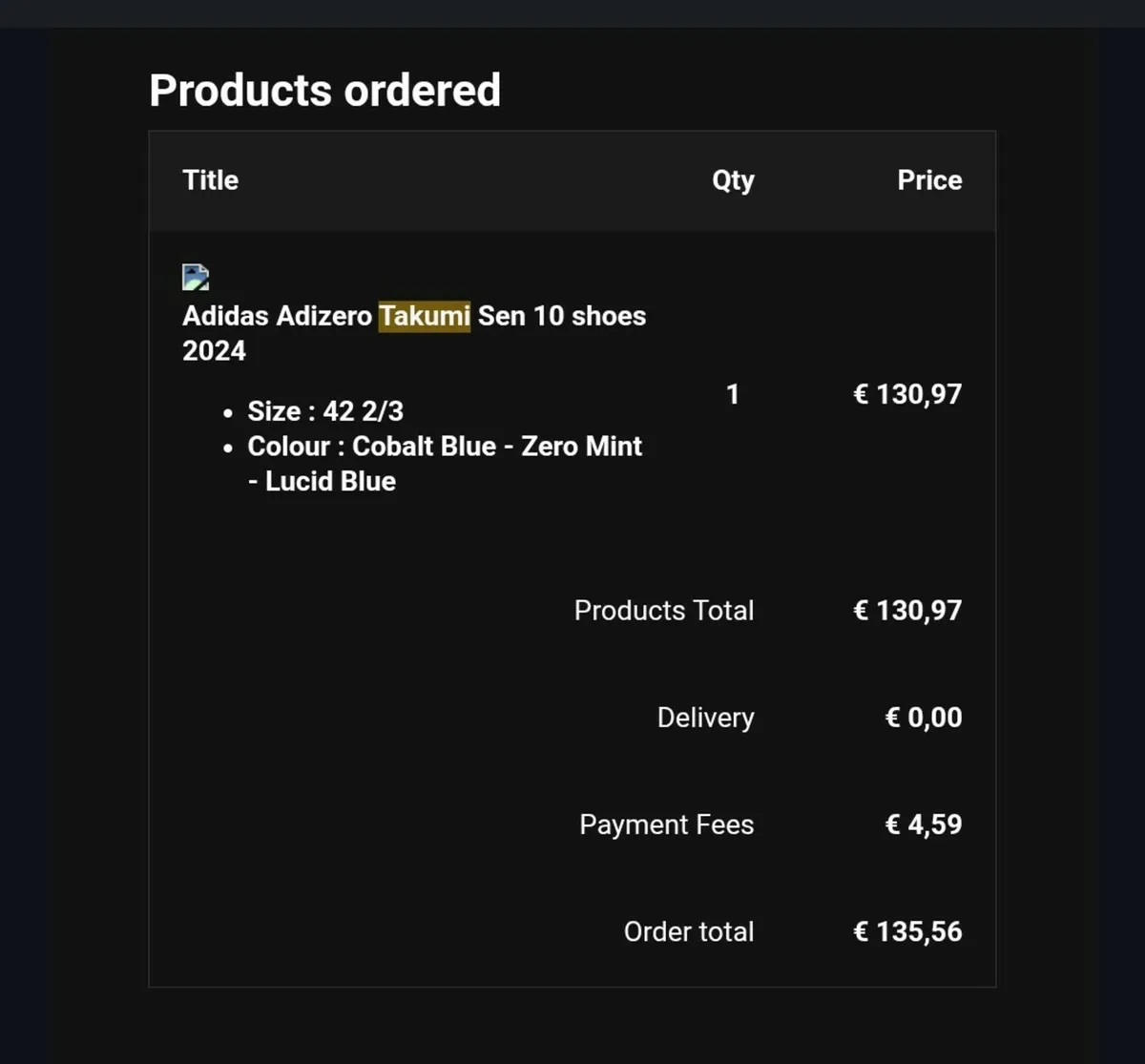The image size is (1145, 1064).
Task: Click the order total amount € 135,56
Action: [x=907, y=931]
